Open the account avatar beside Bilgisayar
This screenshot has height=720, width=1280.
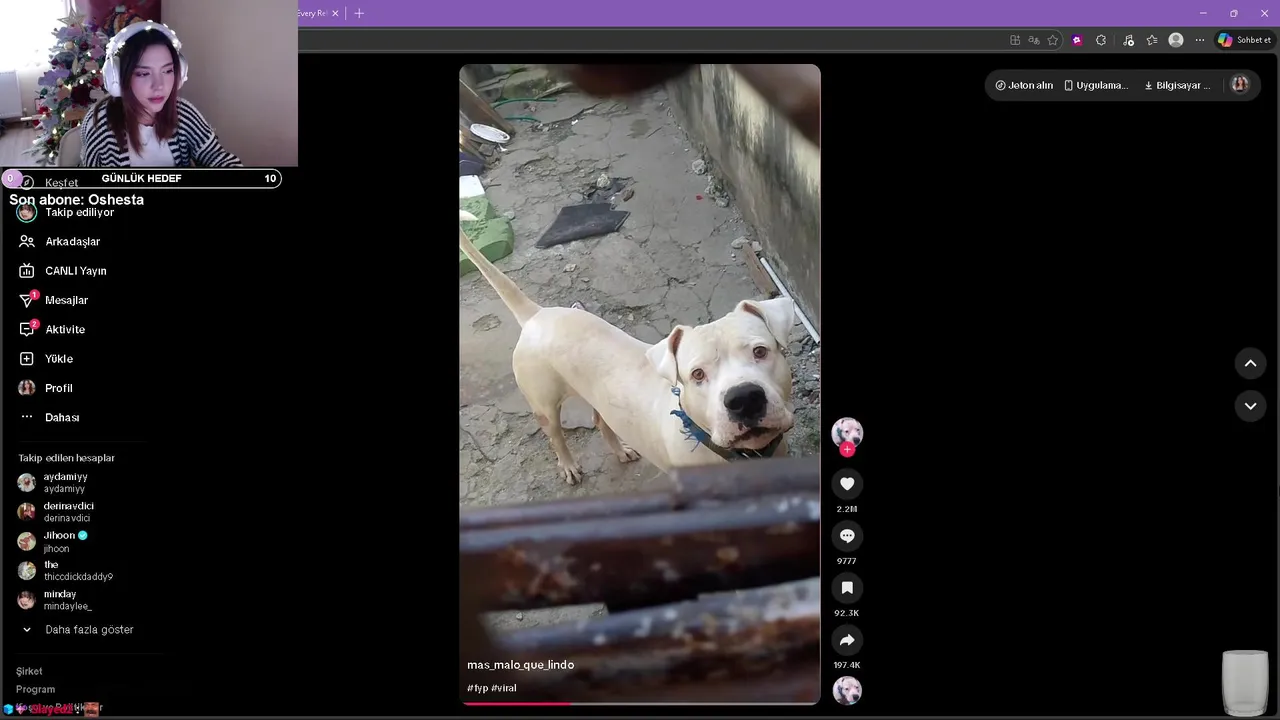1240,85
